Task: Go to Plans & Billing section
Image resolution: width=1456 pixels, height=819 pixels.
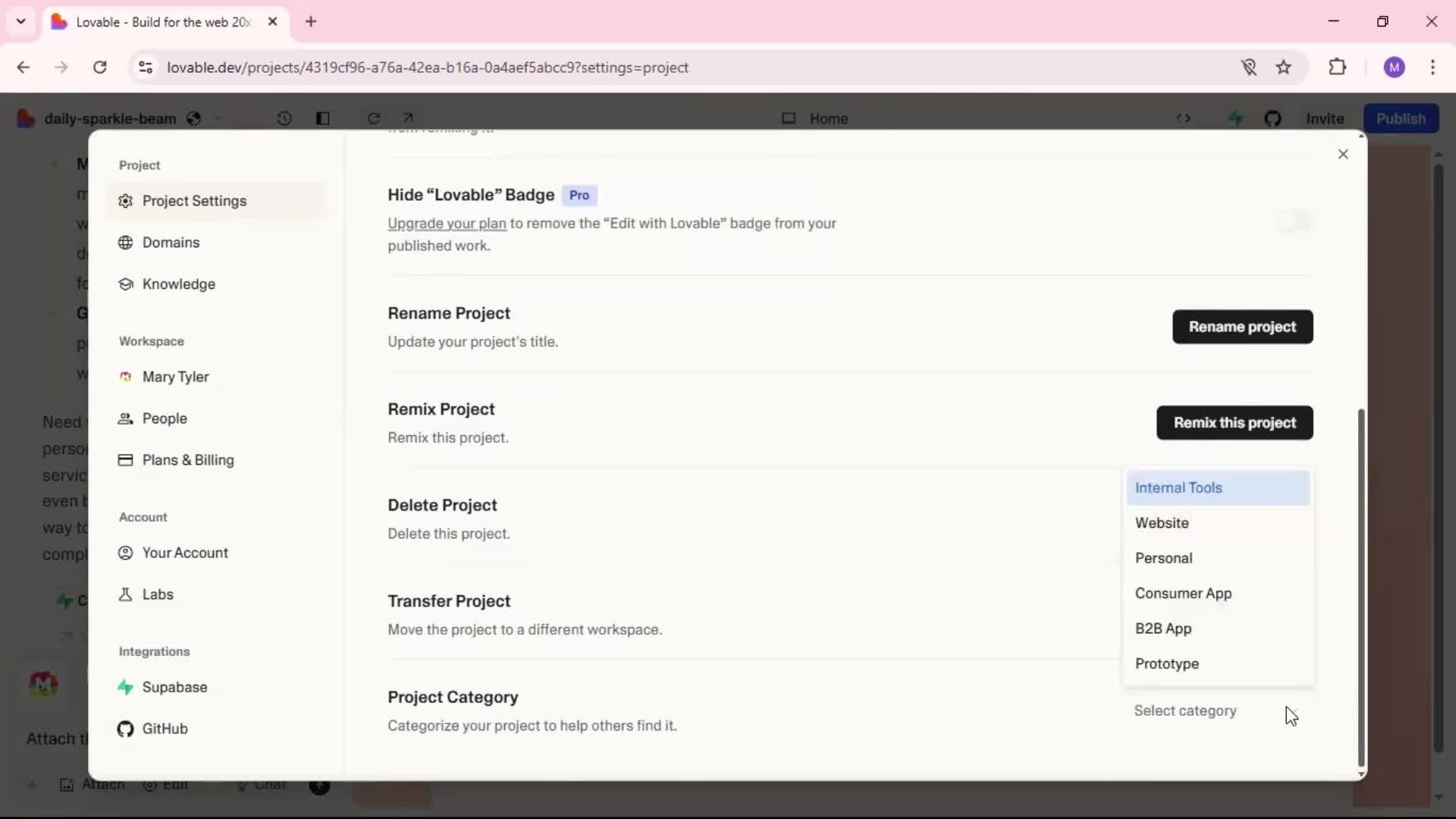Action: point(187,460)
